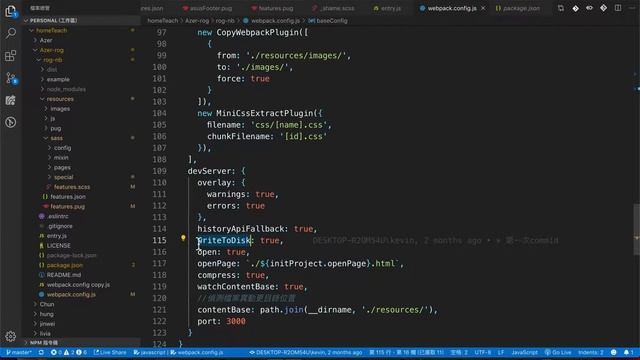Image resolution: width=640 pixels, height=360 pixels.
Task: Click Go Live in status bar
Action: pyautogui.click(x=558, y=352)
